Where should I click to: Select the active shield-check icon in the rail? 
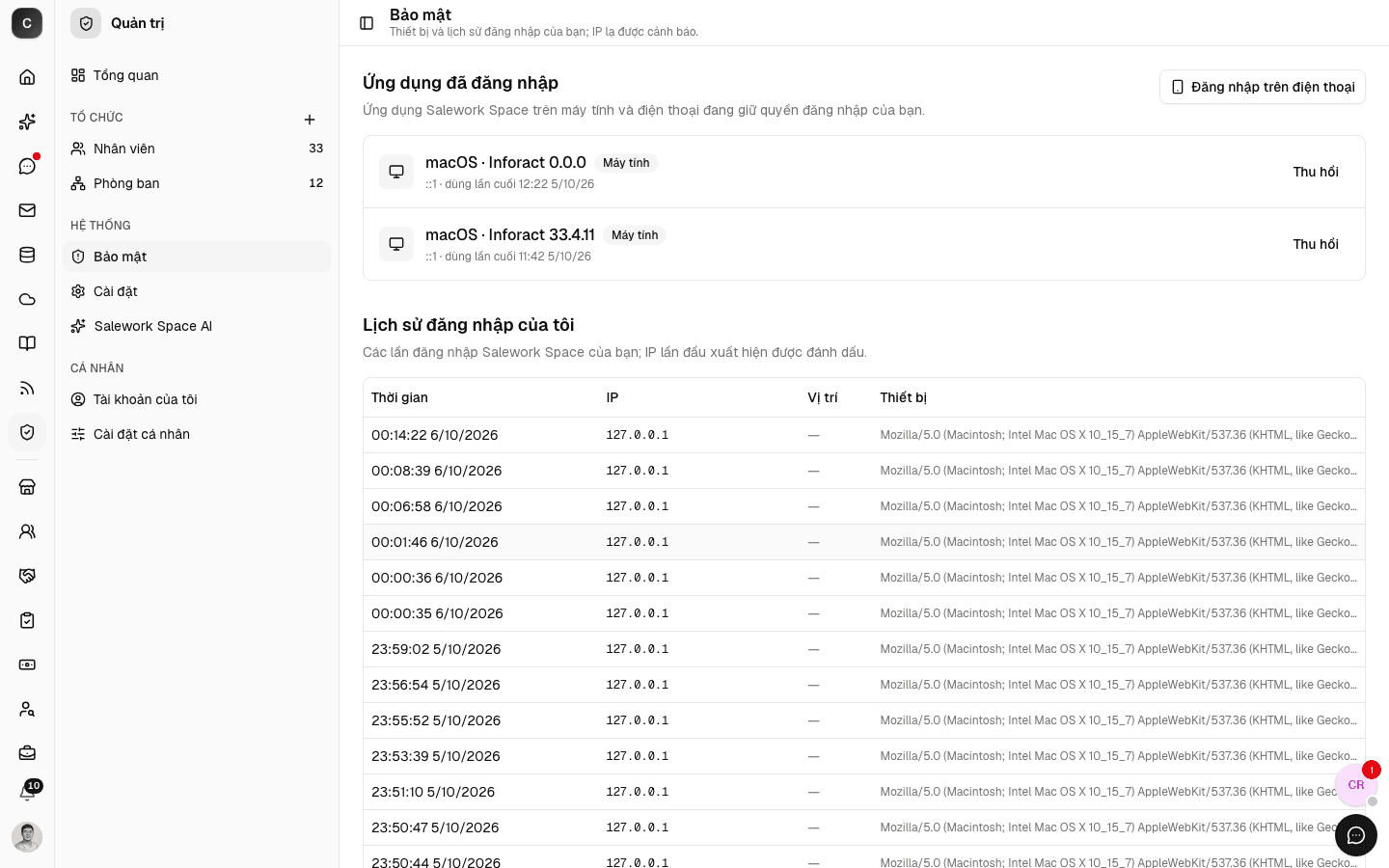pyautogui.click(x=27, y=432)
